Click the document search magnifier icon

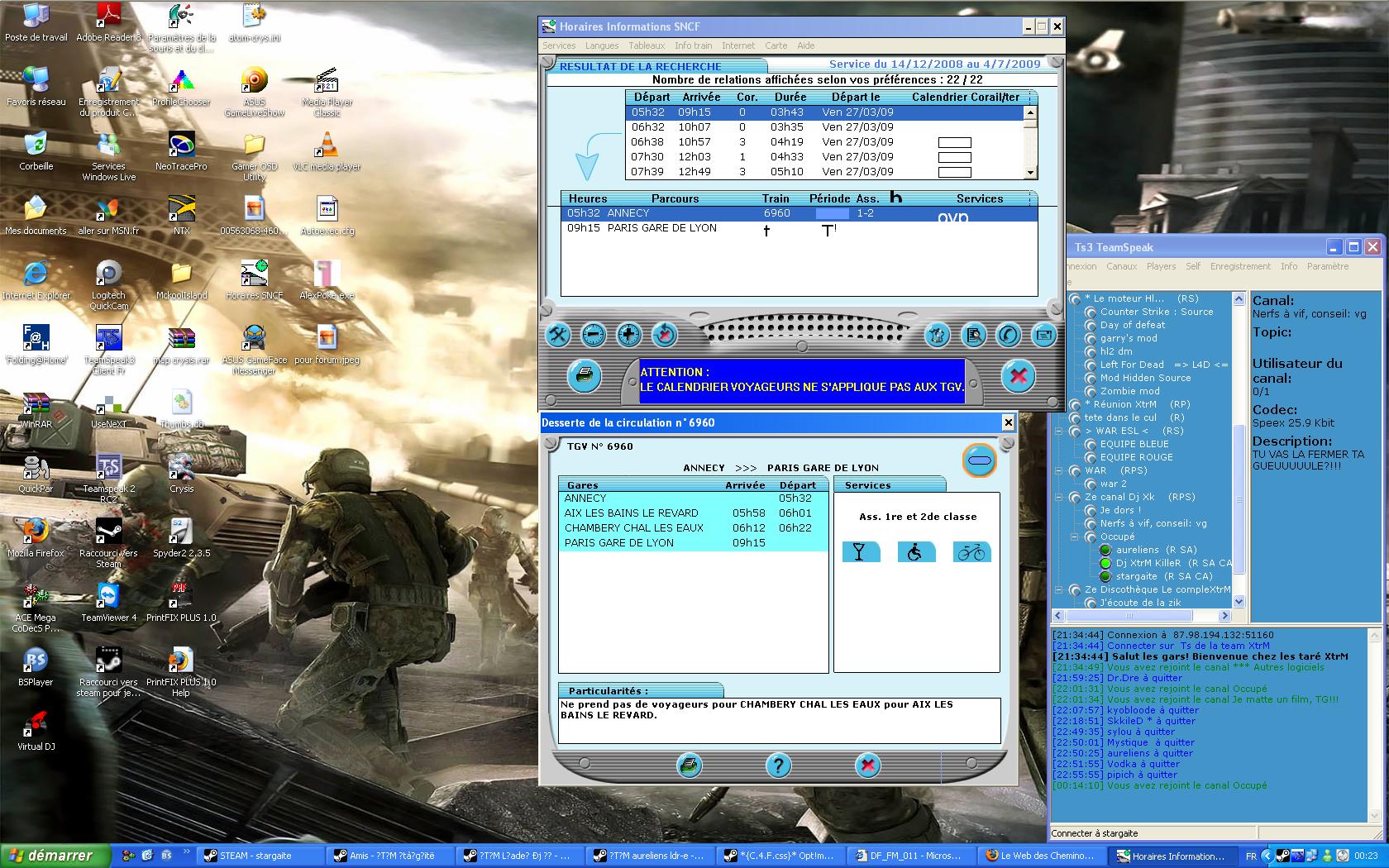pos(974,335)
